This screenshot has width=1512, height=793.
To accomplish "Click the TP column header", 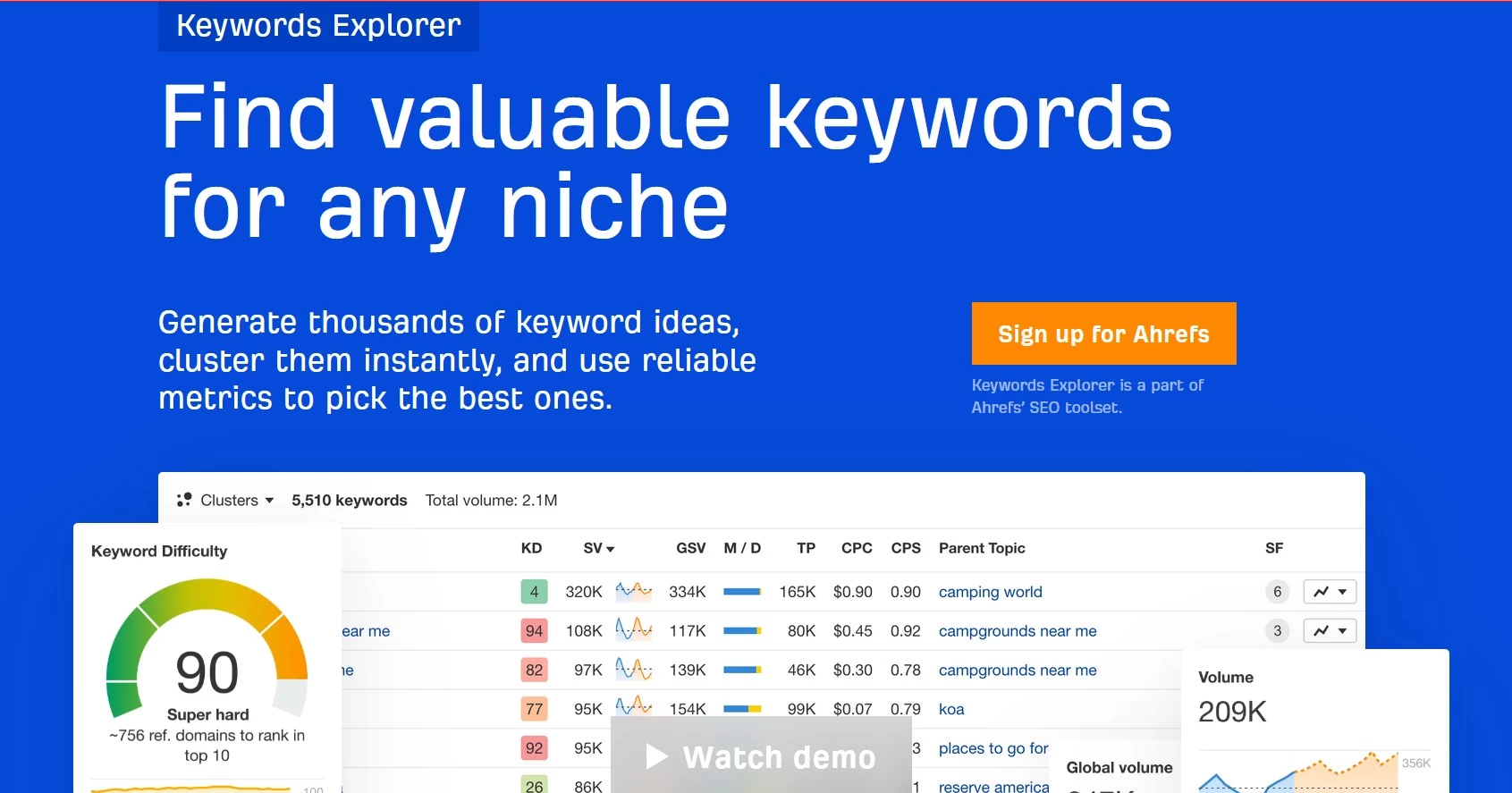I will (806, 548).
